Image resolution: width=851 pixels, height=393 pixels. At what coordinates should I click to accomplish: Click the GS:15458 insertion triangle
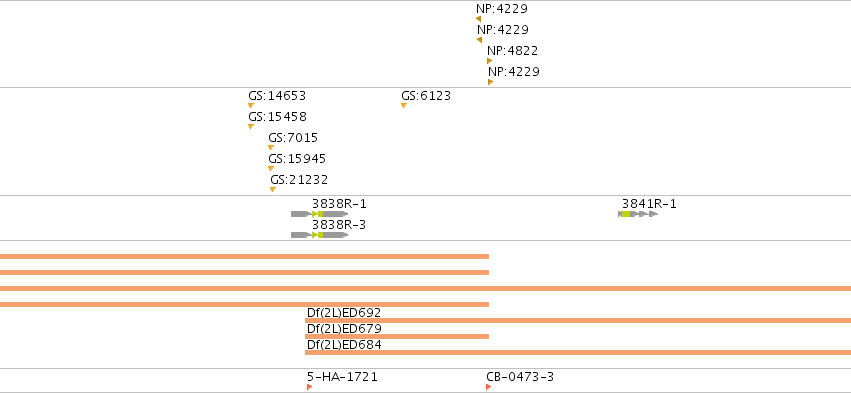(251, 126)
